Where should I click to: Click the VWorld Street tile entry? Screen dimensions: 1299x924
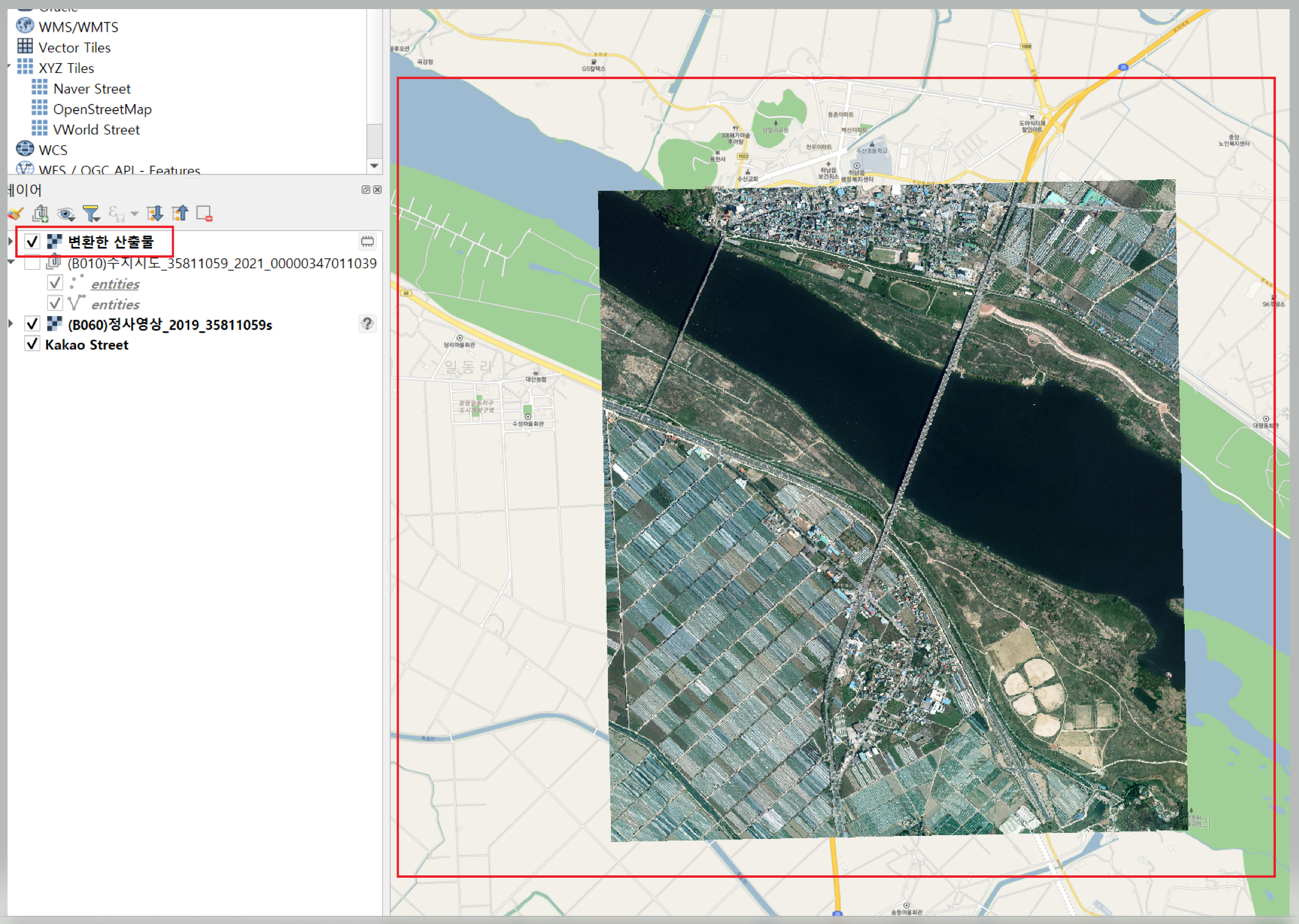click(x=96, y=129)
